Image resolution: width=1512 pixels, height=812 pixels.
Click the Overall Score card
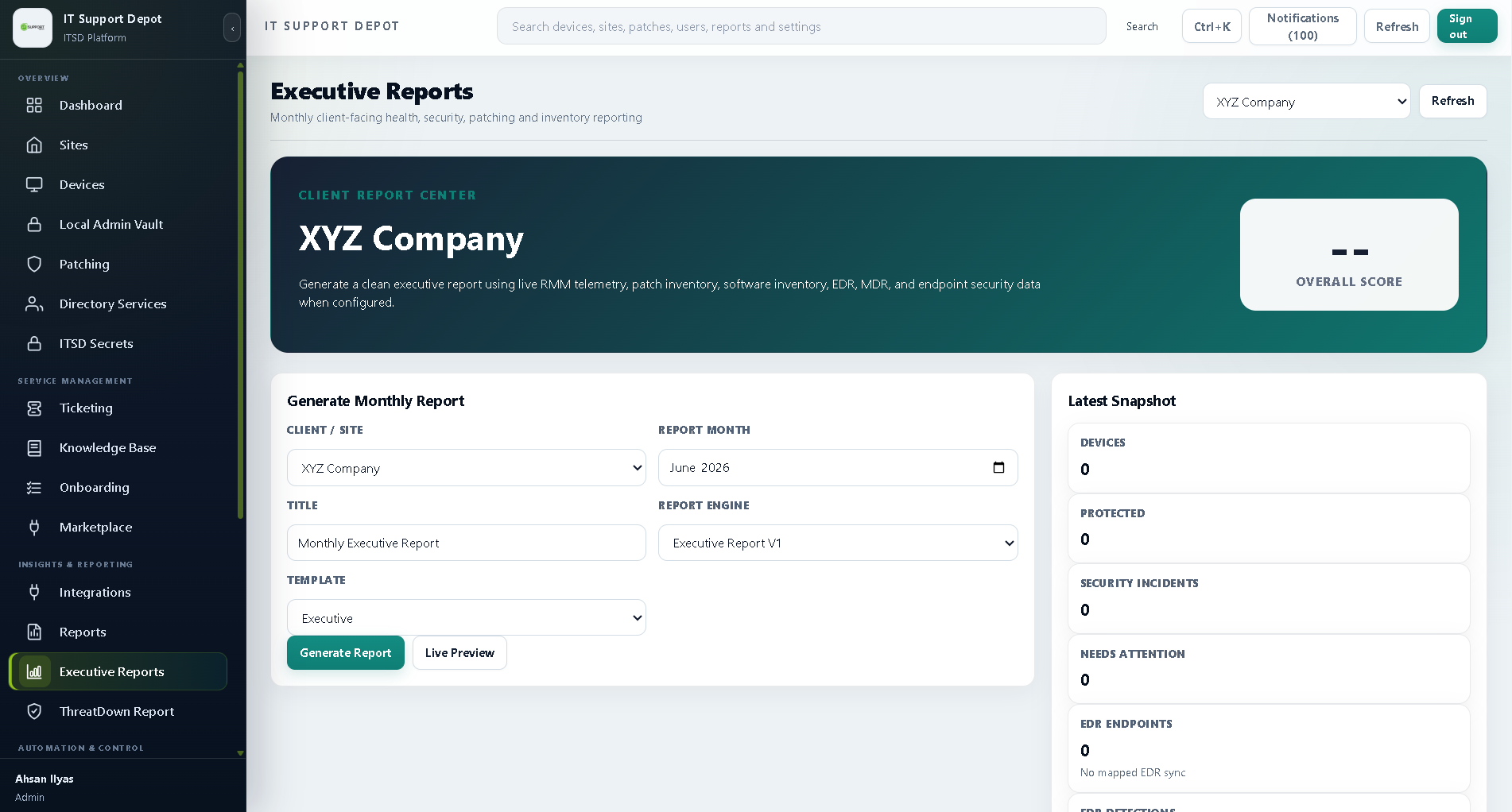click(1349, 254)
